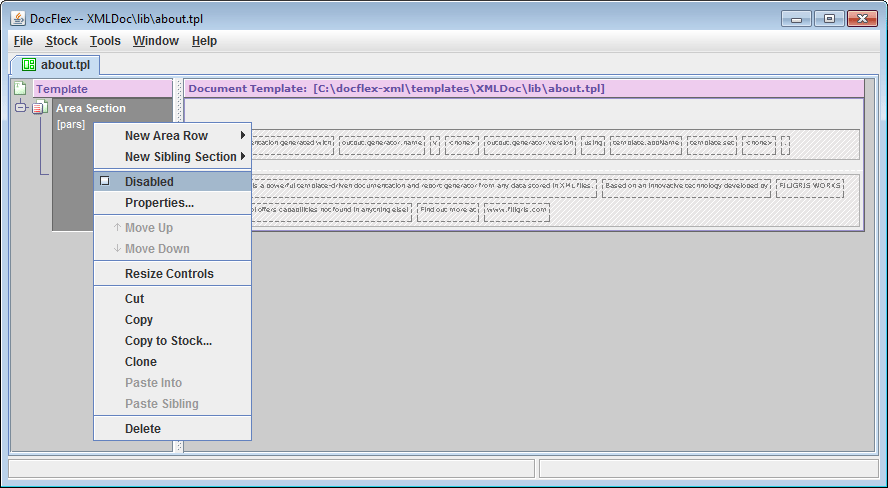This screenshot has height=488, width=888.
Task: Click Clone in the context menu
Action: (141, 362)
